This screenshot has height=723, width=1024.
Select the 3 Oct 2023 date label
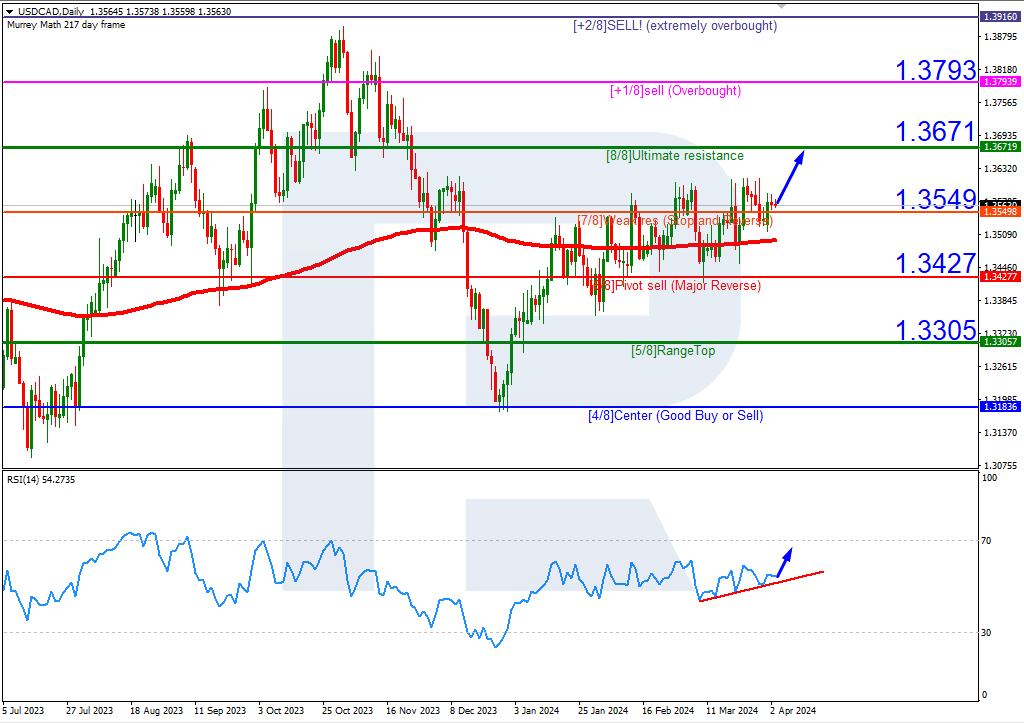tap(281, 711)
